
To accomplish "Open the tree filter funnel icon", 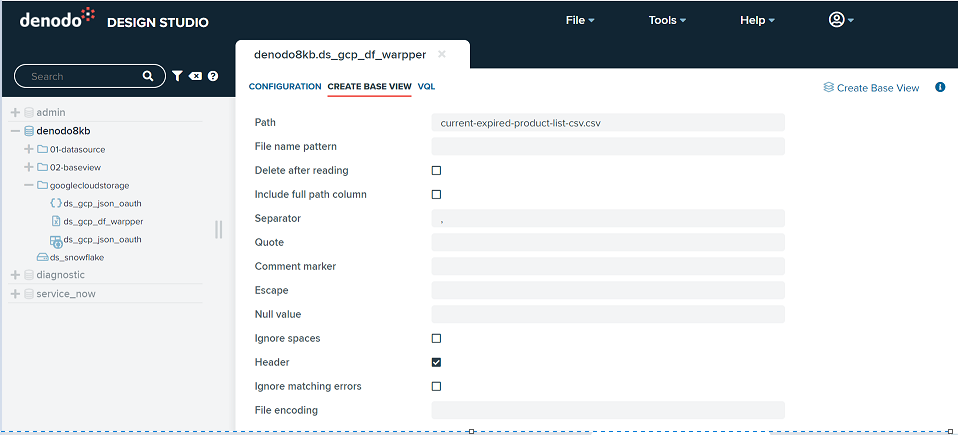I will click(x=177, y=76).
